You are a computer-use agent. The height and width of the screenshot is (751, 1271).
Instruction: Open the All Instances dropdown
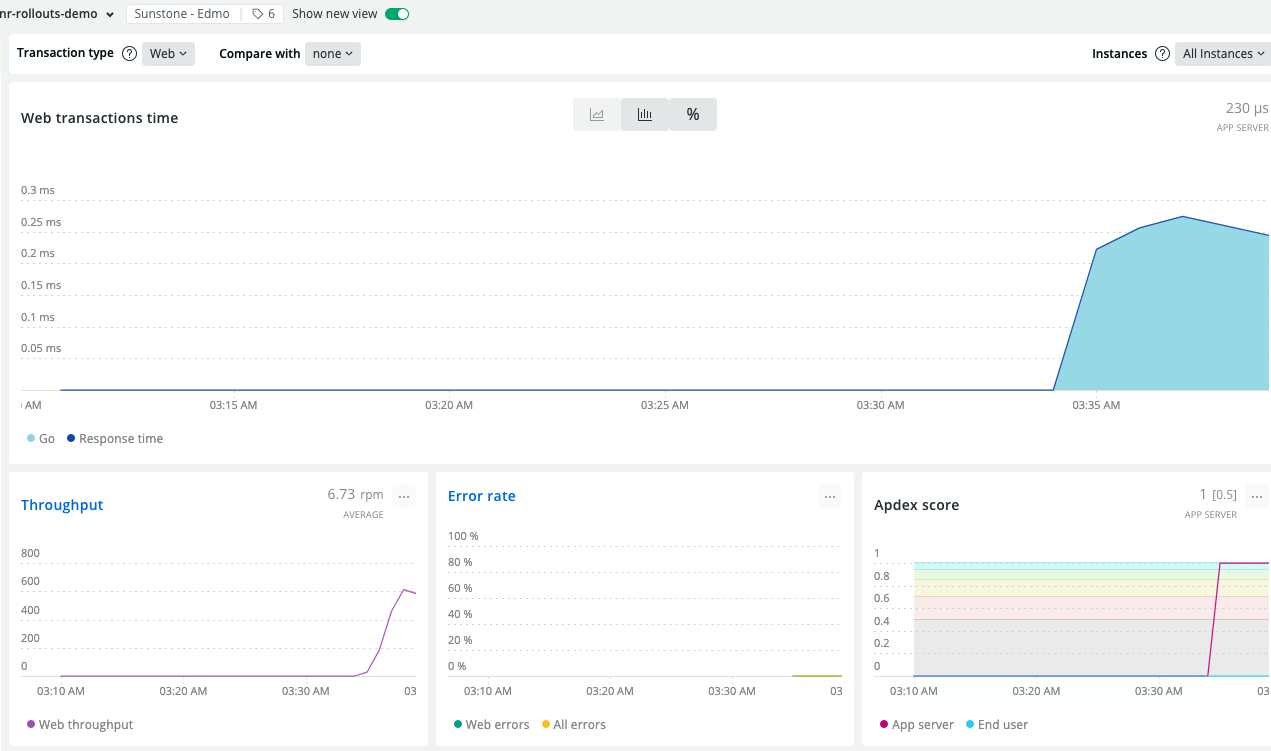(1223, 54)
